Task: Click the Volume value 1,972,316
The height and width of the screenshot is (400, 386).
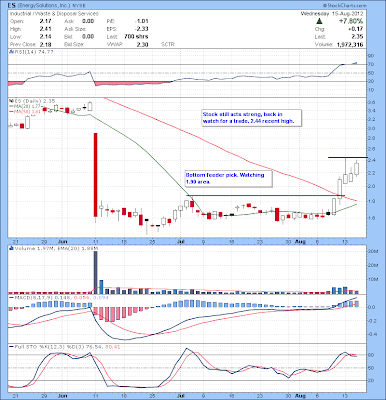Action: point(349,44)
